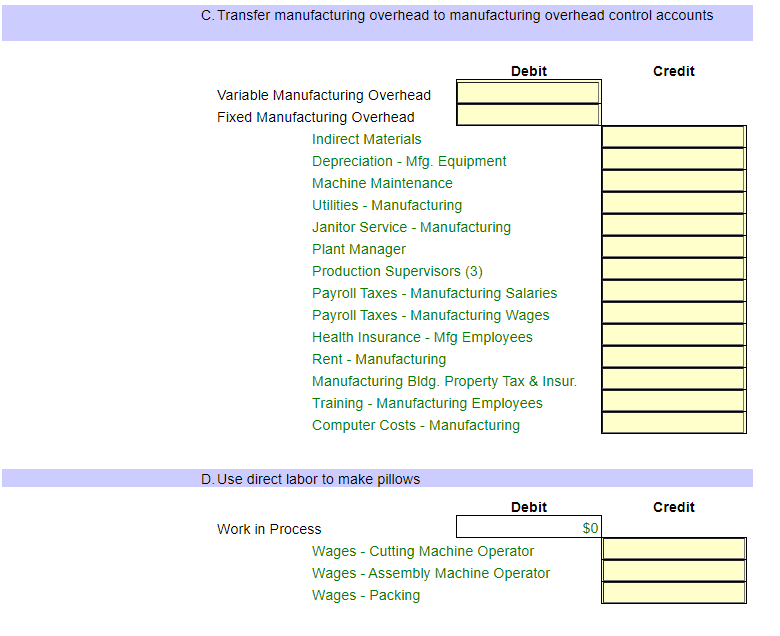Click 'Work in Process' account label

269,529
